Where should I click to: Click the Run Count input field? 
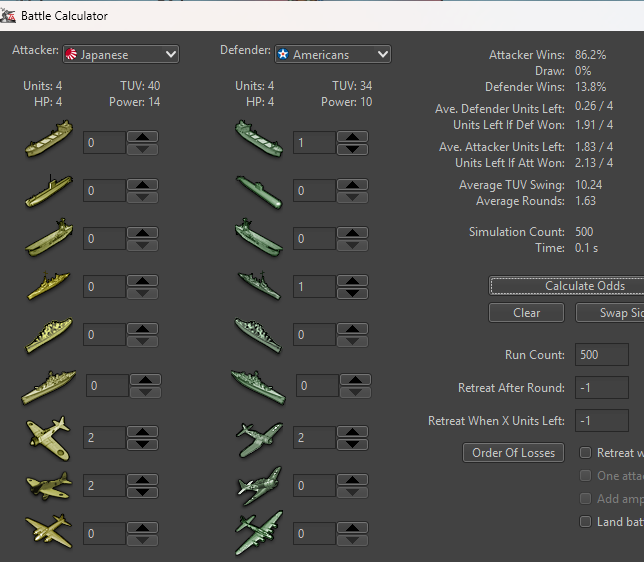point(602,355)
